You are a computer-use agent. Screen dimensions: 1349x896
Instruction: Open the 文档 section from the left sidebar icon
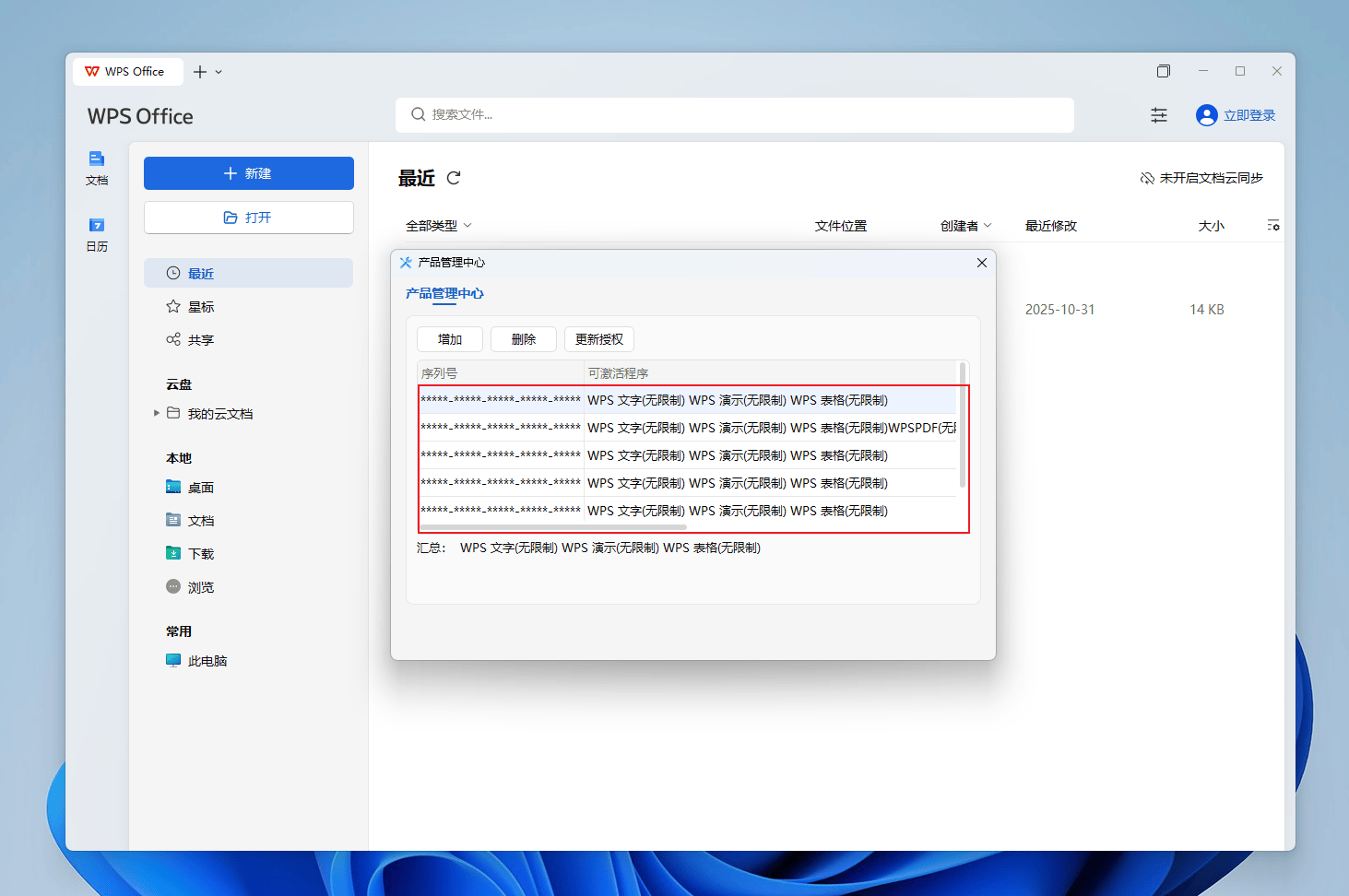click(97, 168)
